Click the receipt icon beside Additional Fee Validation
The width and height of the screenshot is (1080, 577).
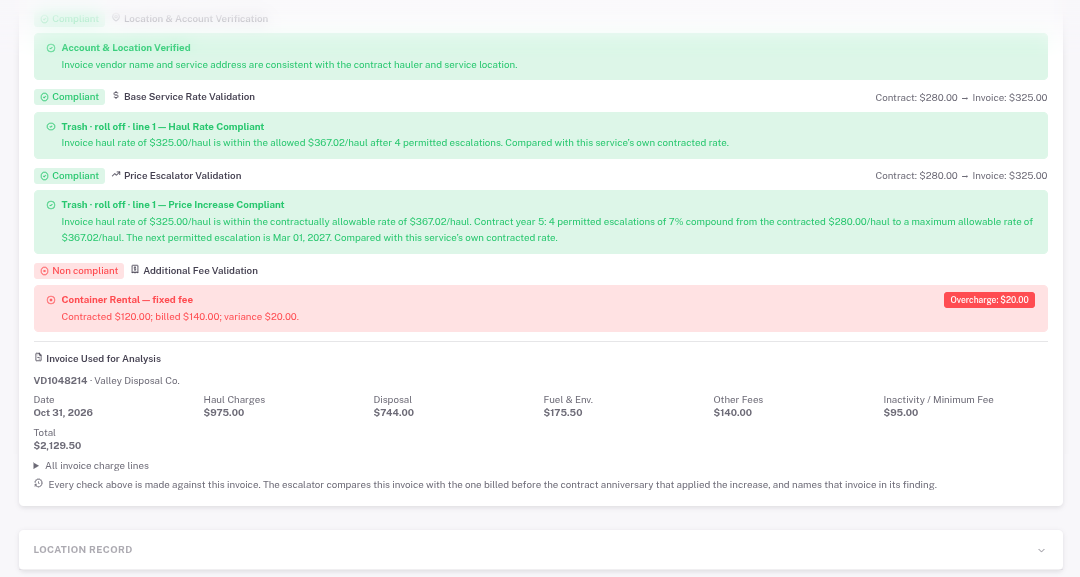[135, 270]
